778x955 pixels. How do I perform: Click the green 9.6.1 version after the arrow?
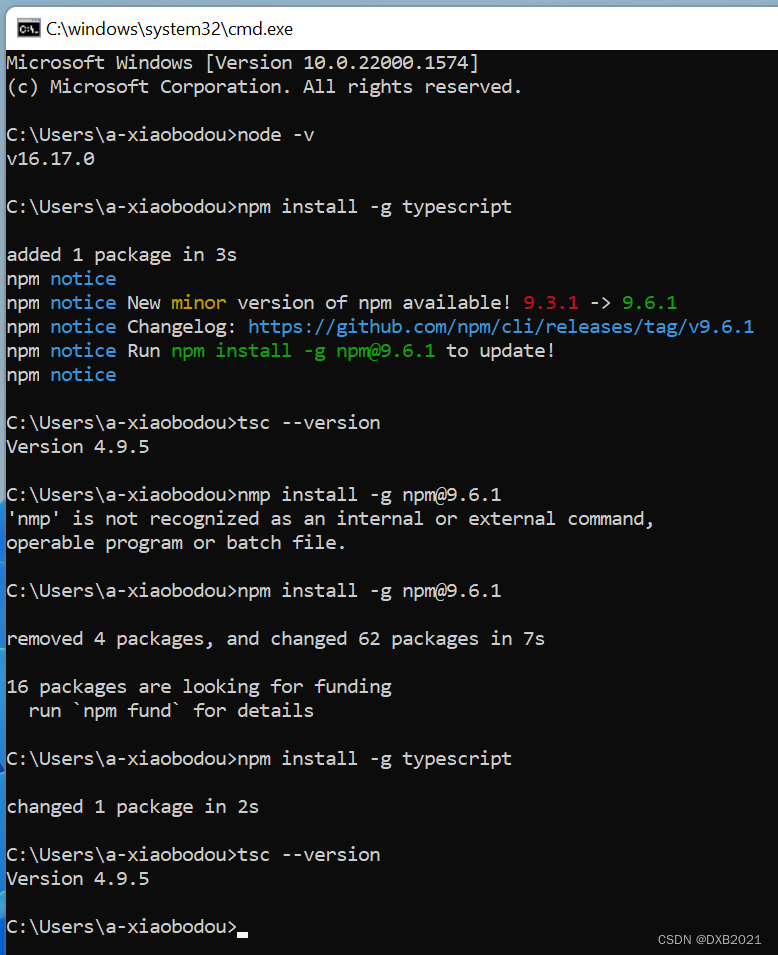pyautogui.click(x=649, y=303)
